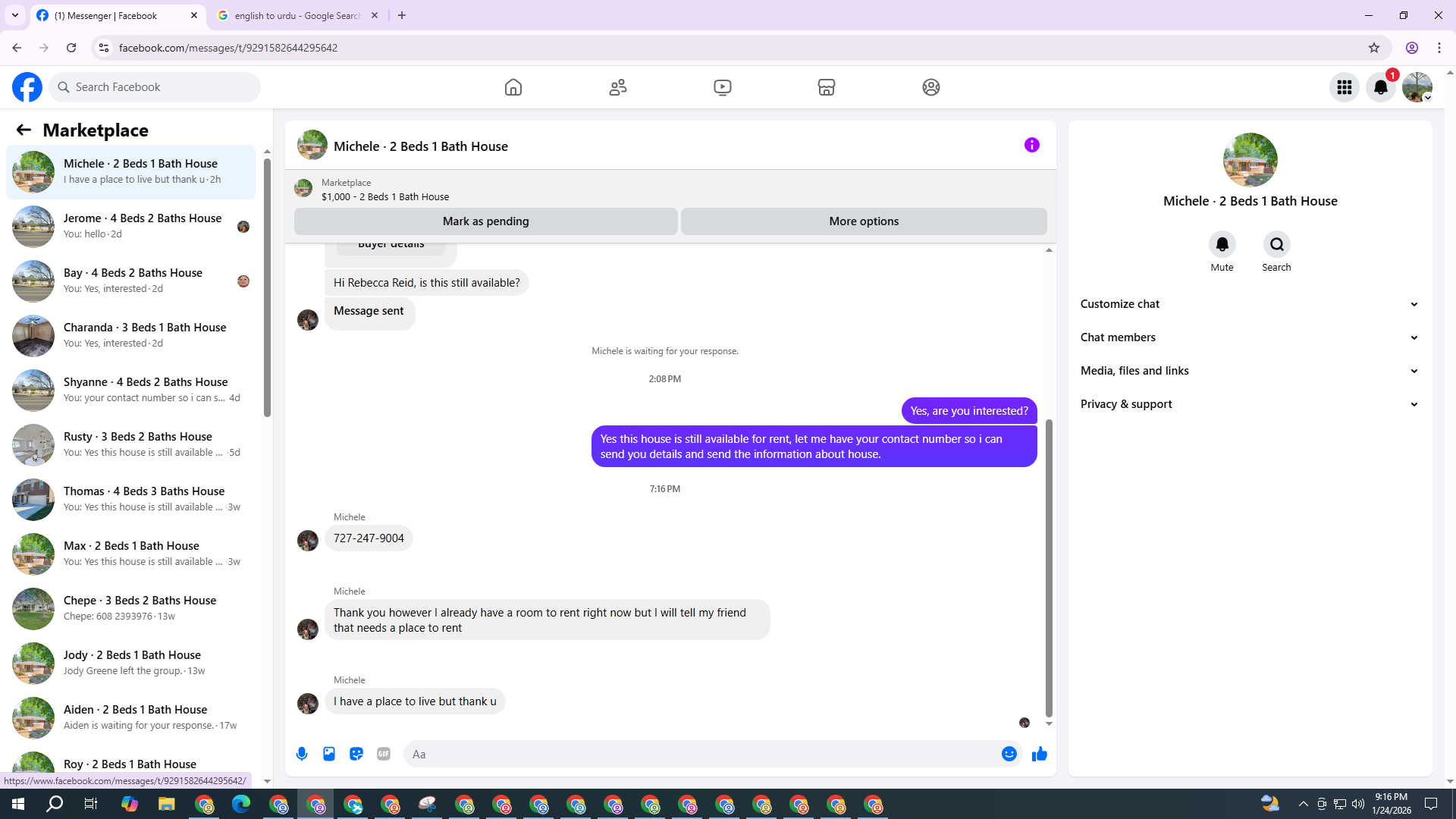Viewport: 1456px width, 819px height.
Task: Click Mark as pending button
Action: click(485, 221)
